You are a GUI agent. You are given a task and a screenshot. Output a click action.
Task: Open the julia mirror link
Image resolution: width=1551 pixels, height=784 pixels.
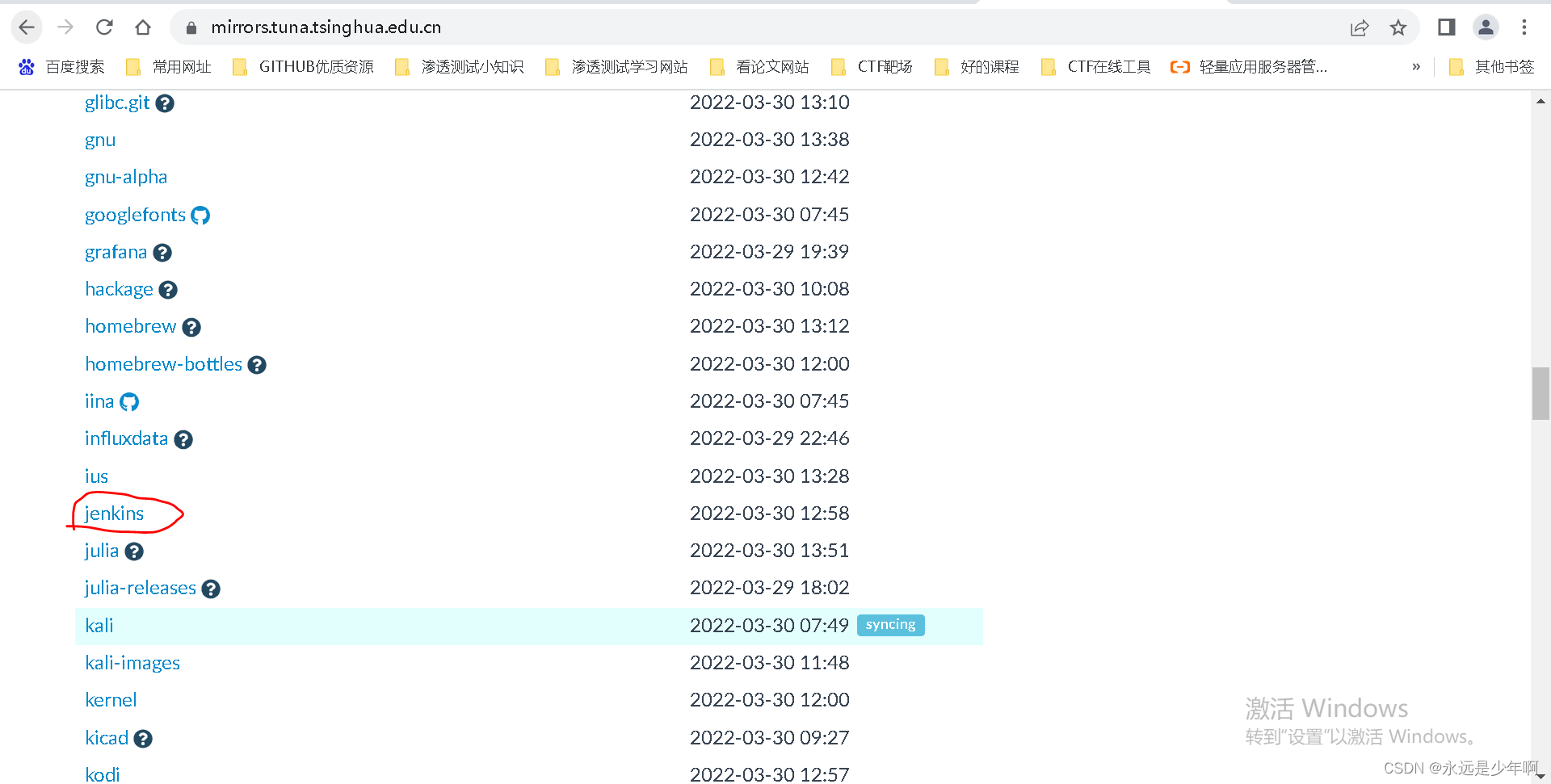[x=101, y=551]
